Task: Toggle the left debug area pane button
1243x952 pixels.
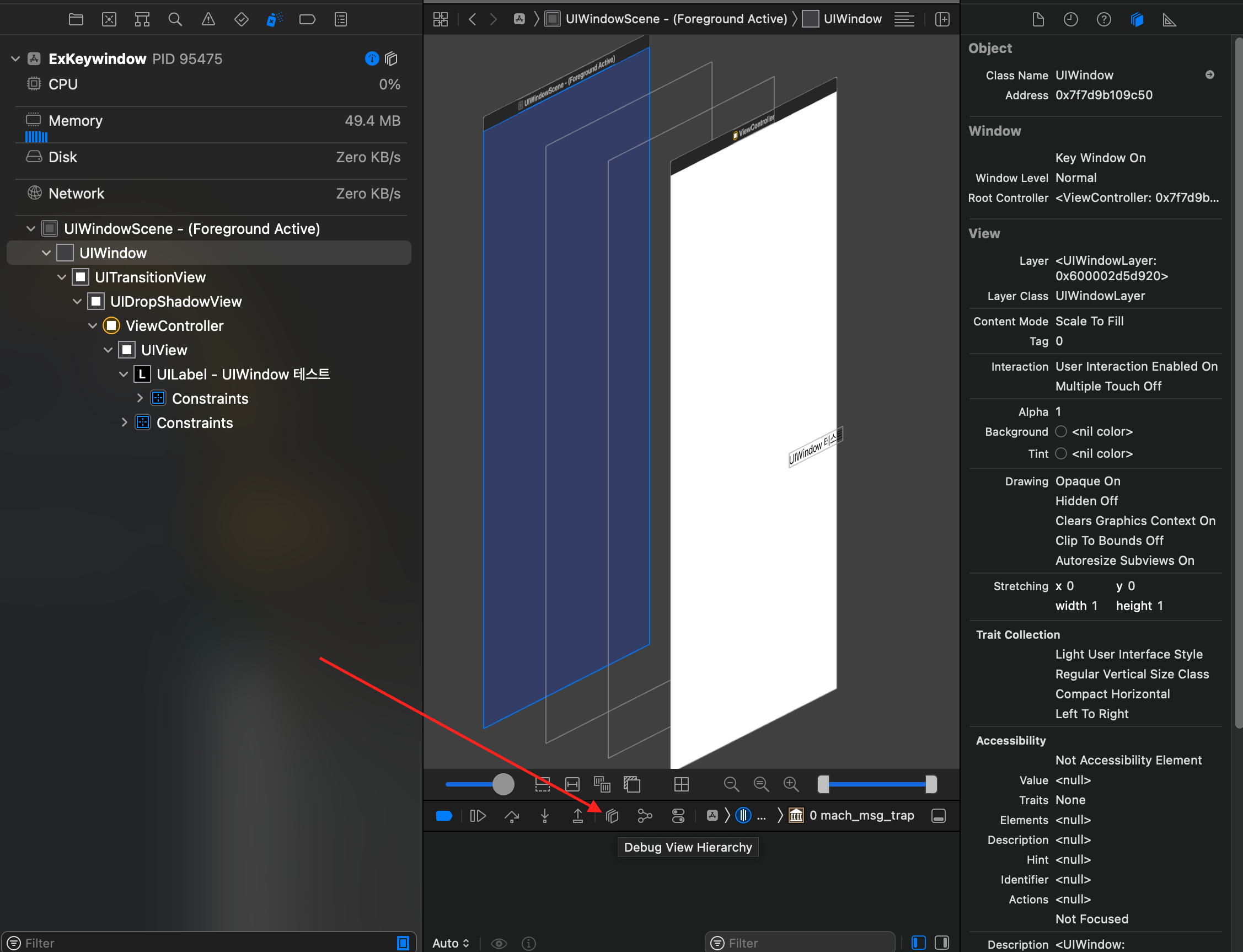Action: (918, 943)
